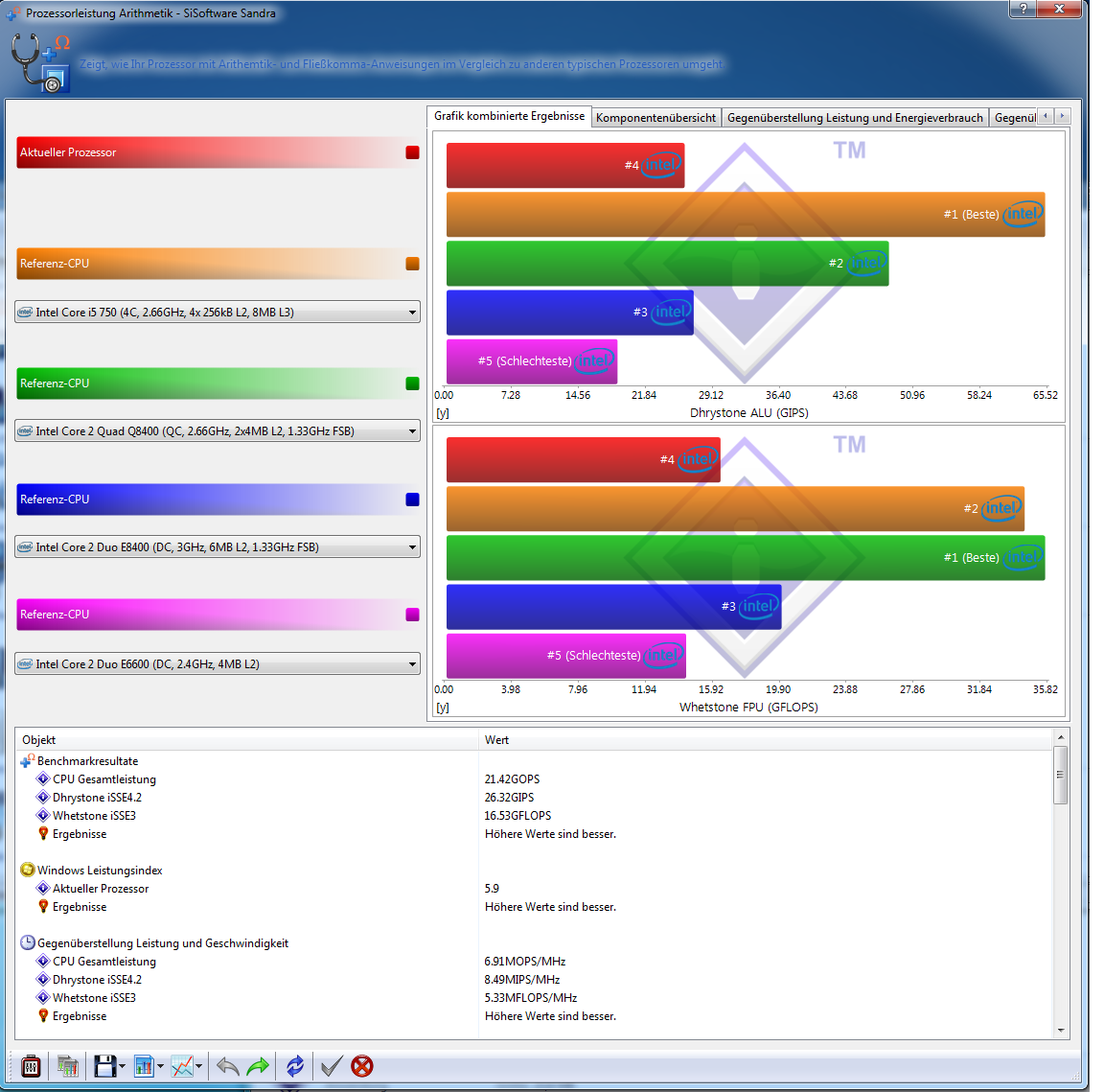The width and height of the screenshot is (1104, 1092).
Task: Click the green forward arrow icon
Action: point(259,1066)
